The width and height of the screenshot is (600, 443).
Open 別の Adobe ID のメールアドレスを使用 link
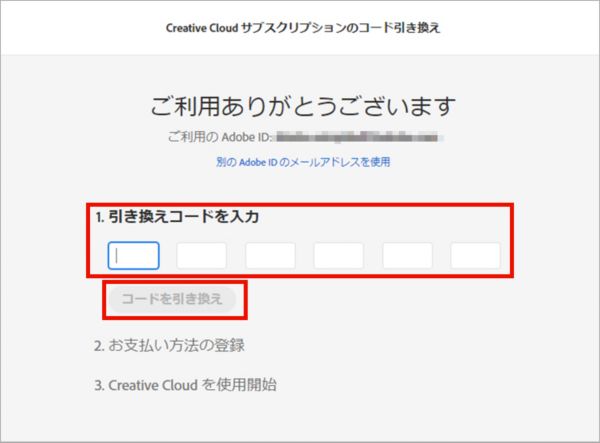tap(303, 162)
